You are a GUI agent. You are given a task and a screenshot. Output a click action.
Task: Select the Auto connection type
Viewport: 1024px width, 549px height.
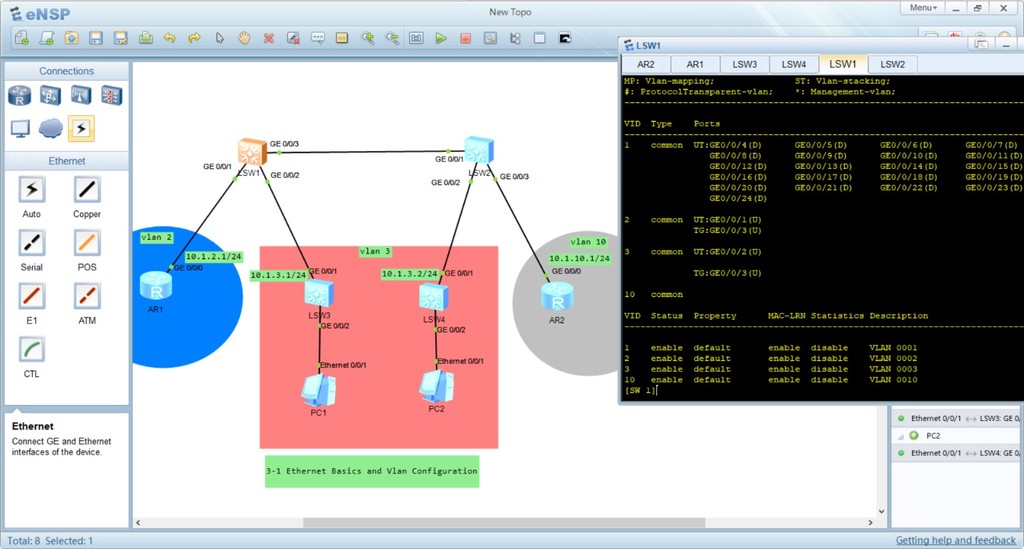coord(32,190)
